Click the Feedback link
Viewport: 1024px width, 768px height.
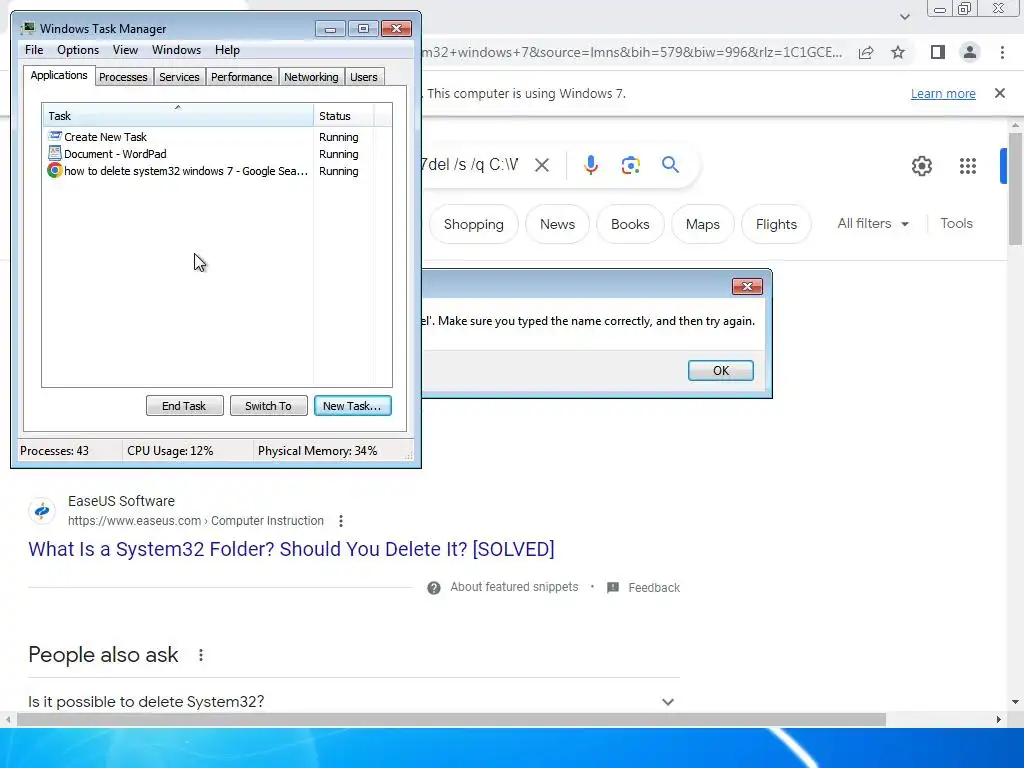coord(654,588)
